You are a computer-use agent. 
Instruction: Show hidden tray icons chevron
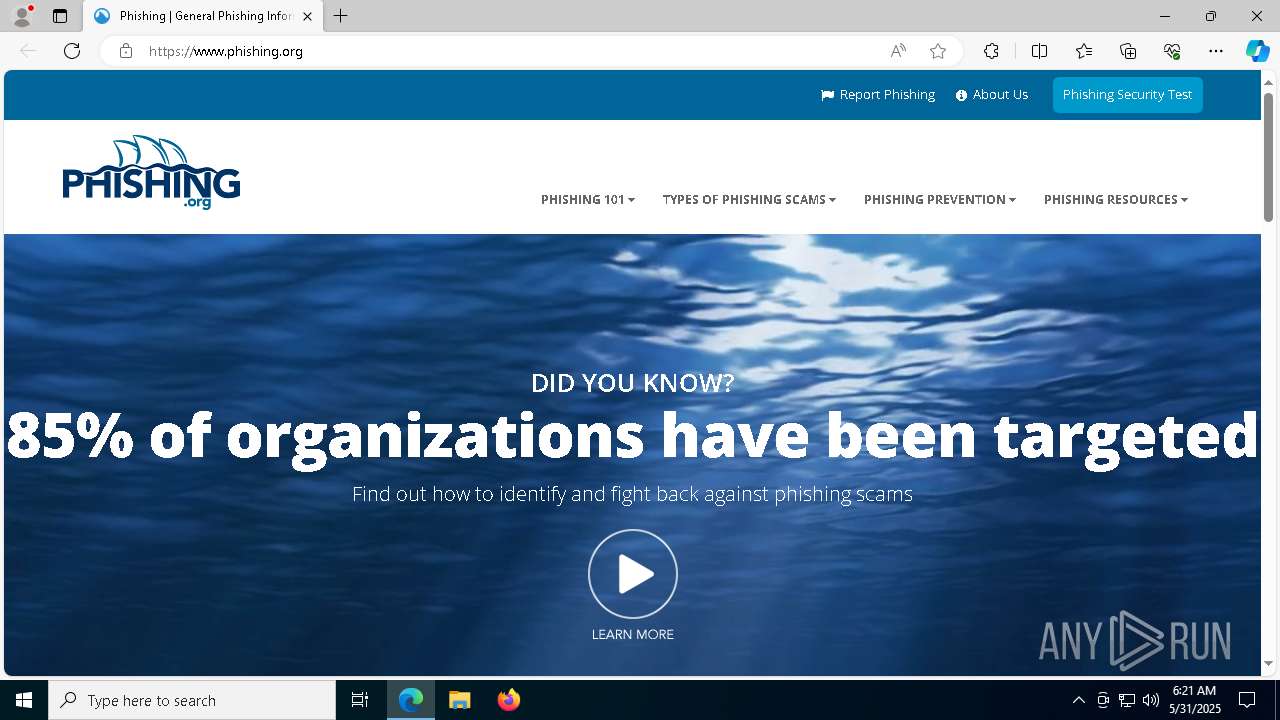(x=1078, y=700)
